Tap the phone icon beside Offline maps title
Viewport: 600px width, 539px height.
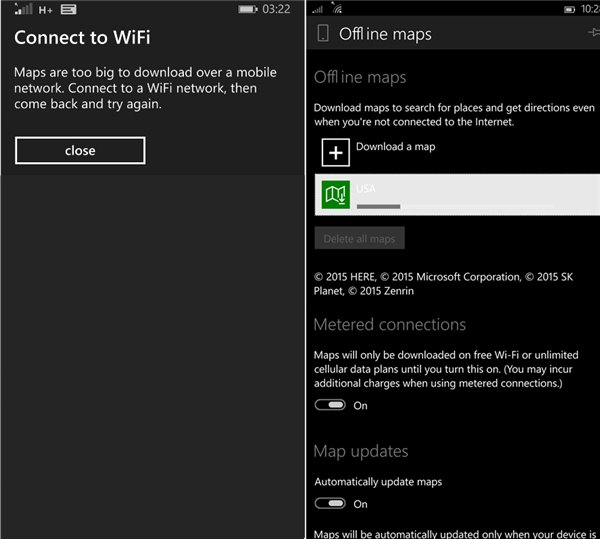coord(323,33)
